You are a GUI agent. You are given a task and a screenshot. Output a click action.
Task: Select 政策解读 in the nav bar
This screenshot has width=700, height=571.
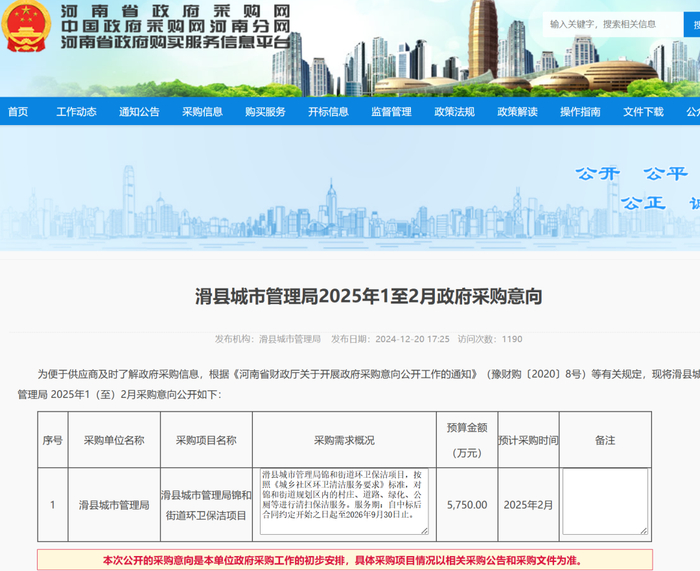tap(517, 112)
